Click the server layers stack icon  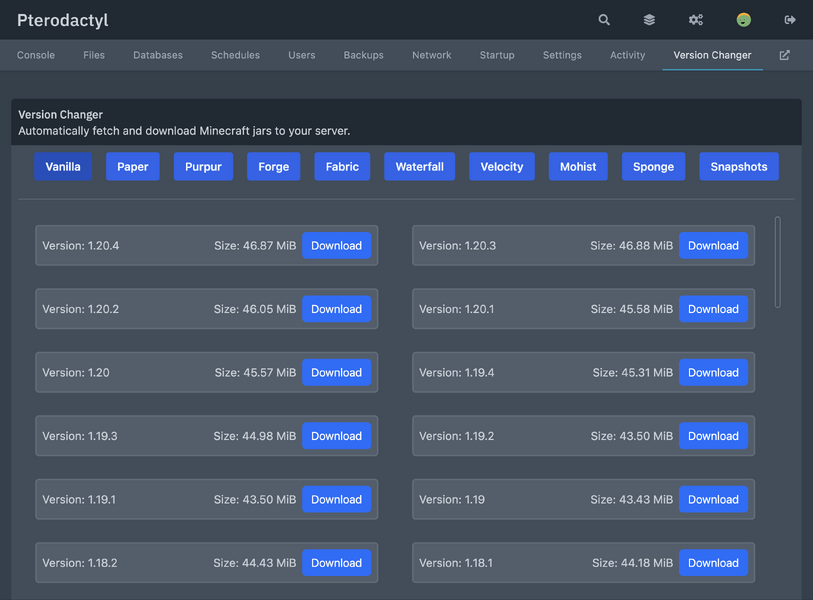[x=649, y=20]
